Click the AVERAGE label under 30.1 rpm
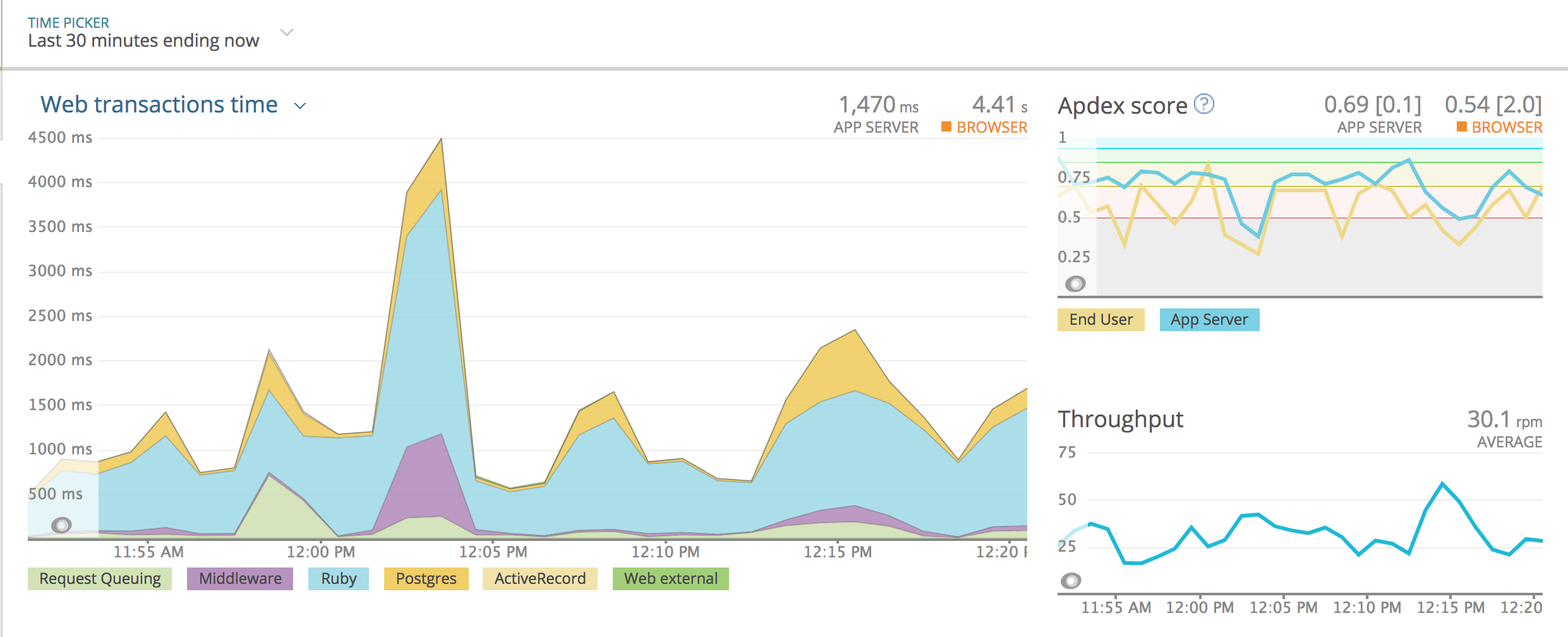Image resolution: width=1568 pixels, height=637 pixels. click(x=1510, y=442)
